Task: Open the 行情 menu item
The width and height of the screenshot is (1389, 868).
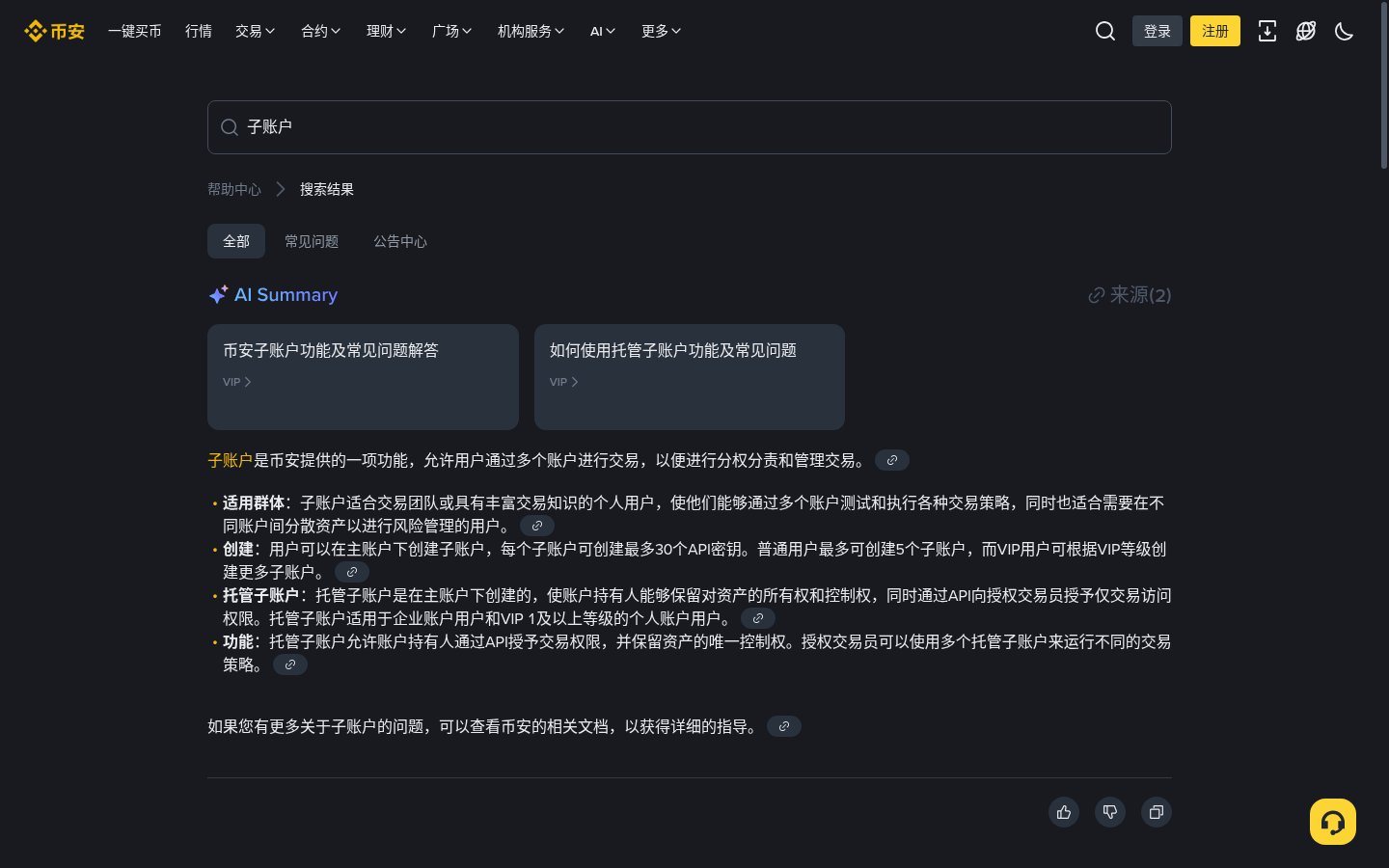Action: pyautogui.click(x=199, y=31)
